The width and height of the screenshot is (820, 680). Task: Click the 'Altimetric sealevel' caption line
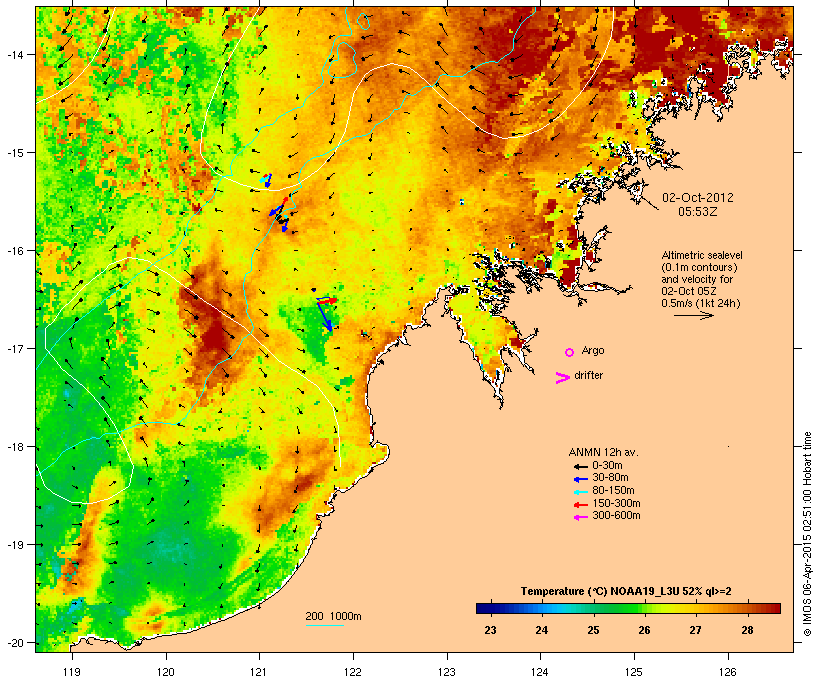(x=702, y=255)
